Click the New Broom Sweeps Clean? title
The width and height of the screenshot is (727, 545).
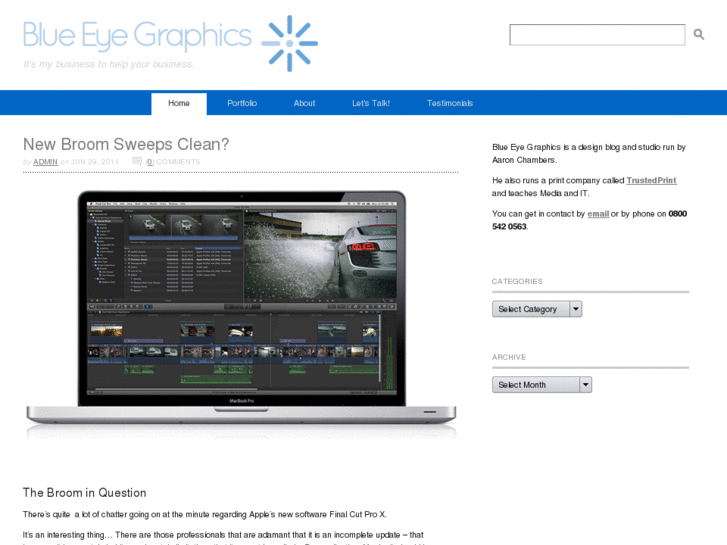point(126,144)
